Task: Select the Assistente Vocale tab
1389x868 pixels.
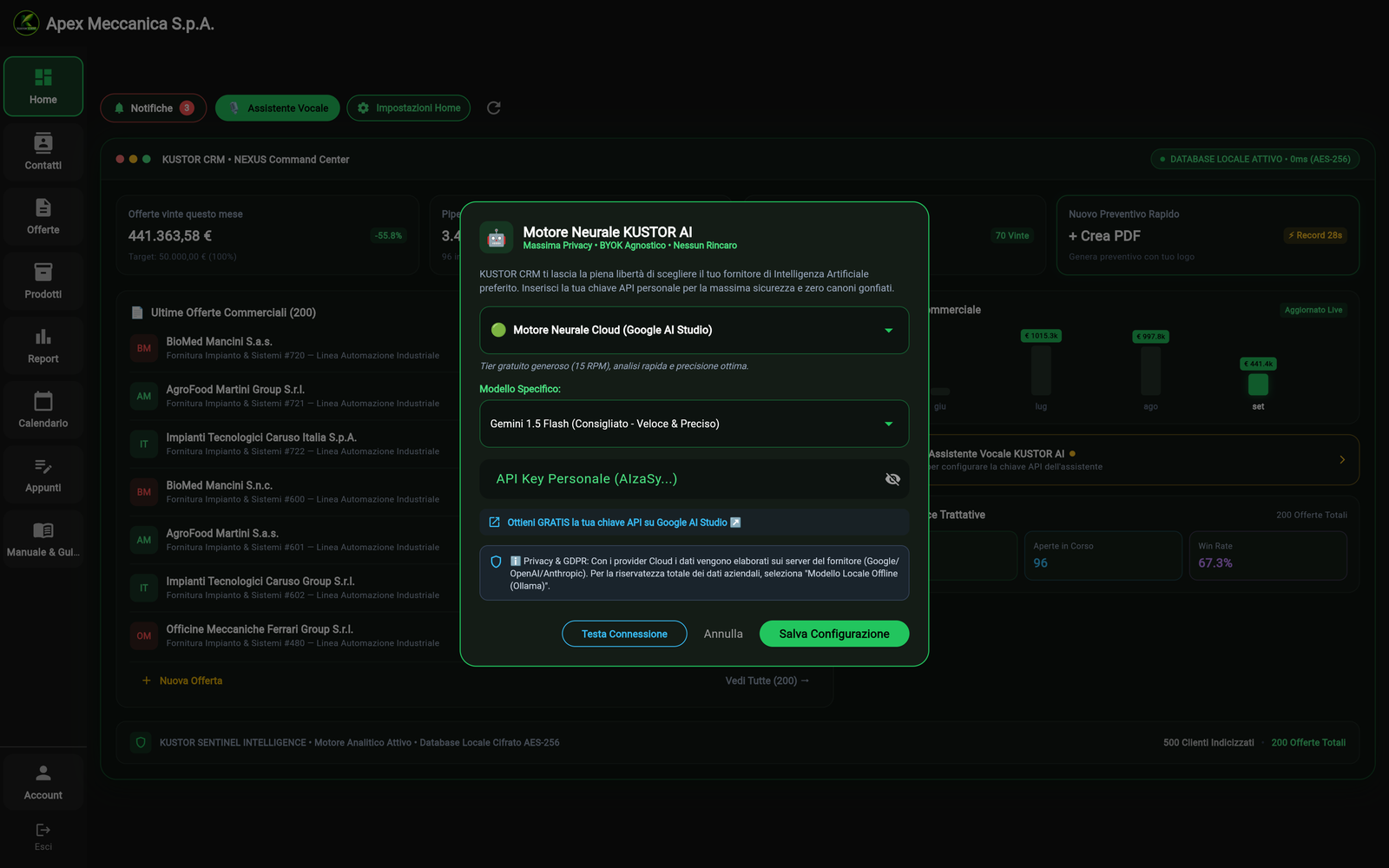Action: tap(278, 108)
